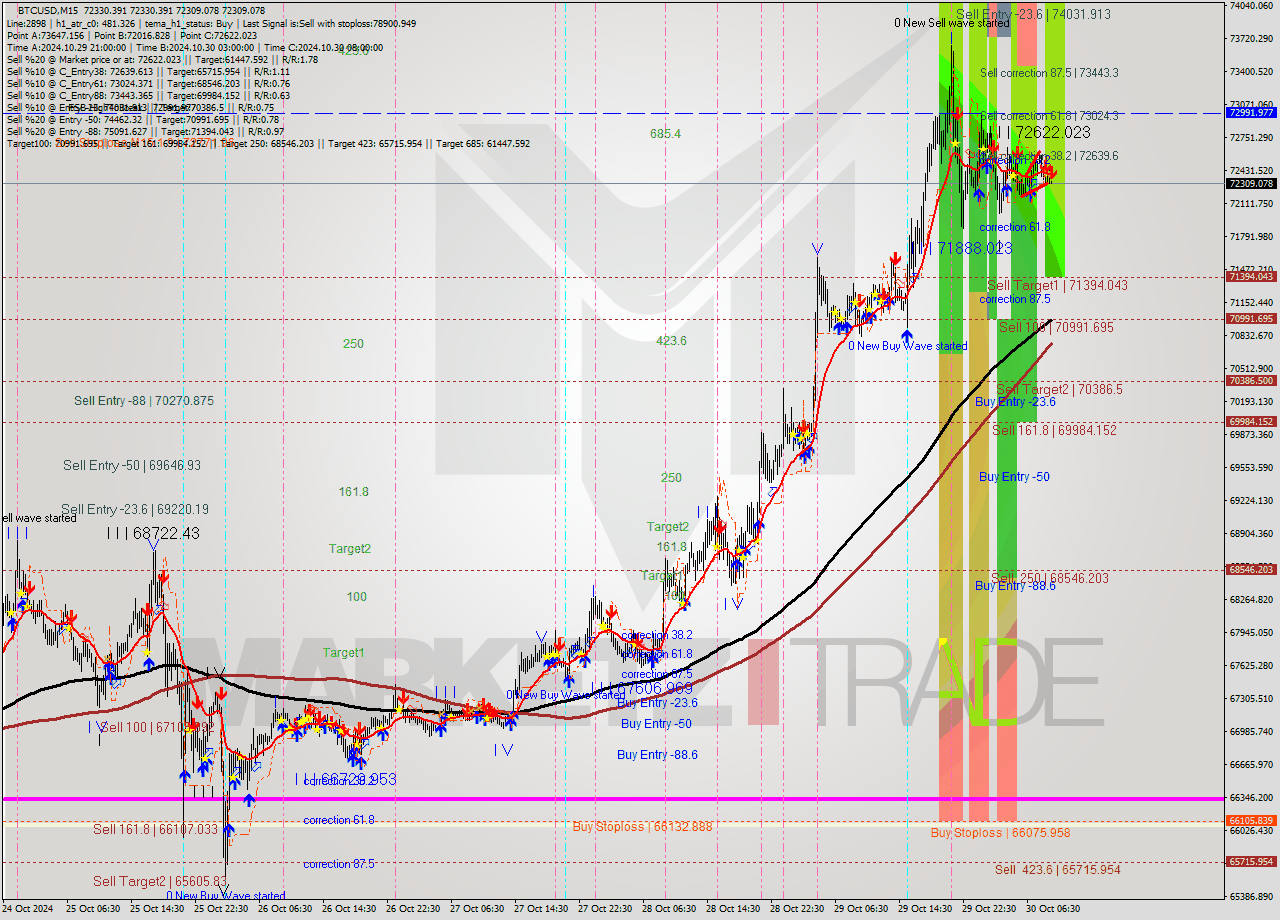Click the black 72309.078 current price tag
Viewport: 1280px width, 920px height.
[x=1250, y=183]
